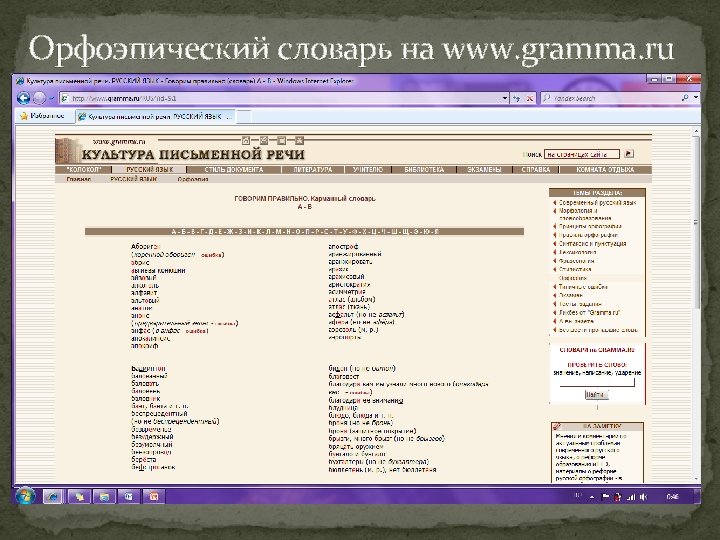
Task: Select the 'Культура письменной речи' browser tab
Action: [156, 117]
